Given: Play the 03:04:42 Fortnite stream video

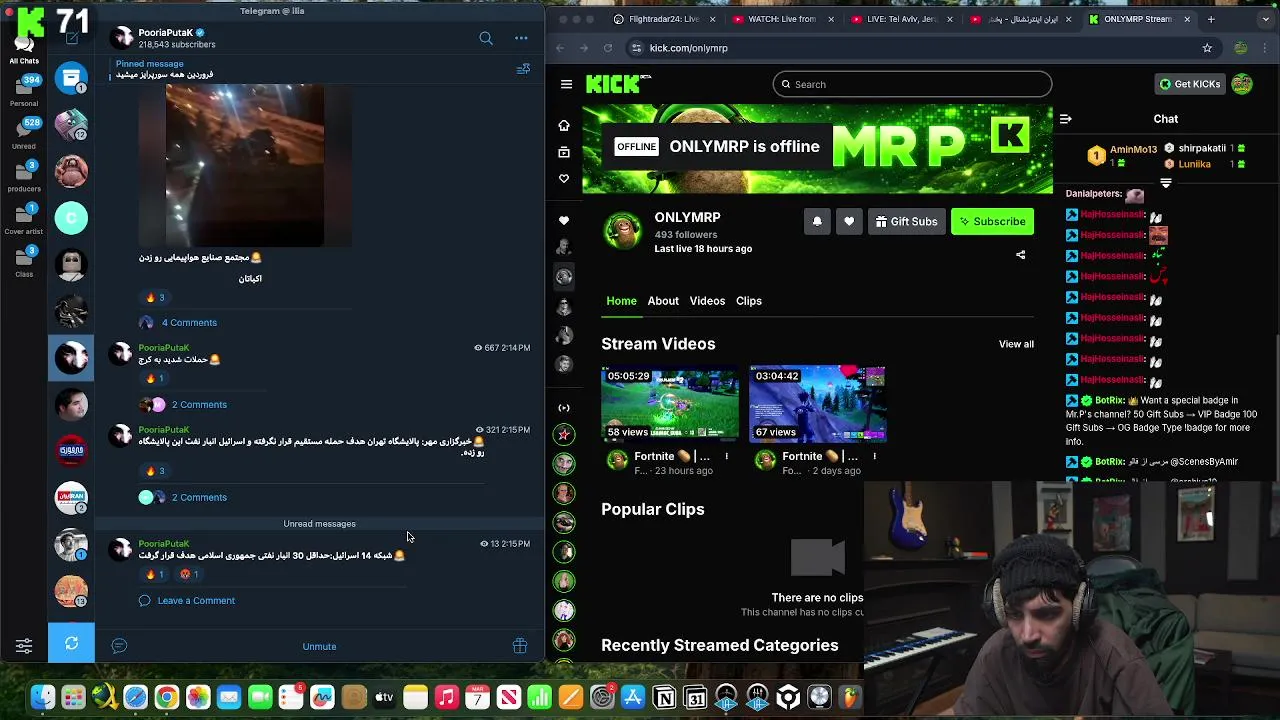Looking at the screenshot, I should [818, 404].
